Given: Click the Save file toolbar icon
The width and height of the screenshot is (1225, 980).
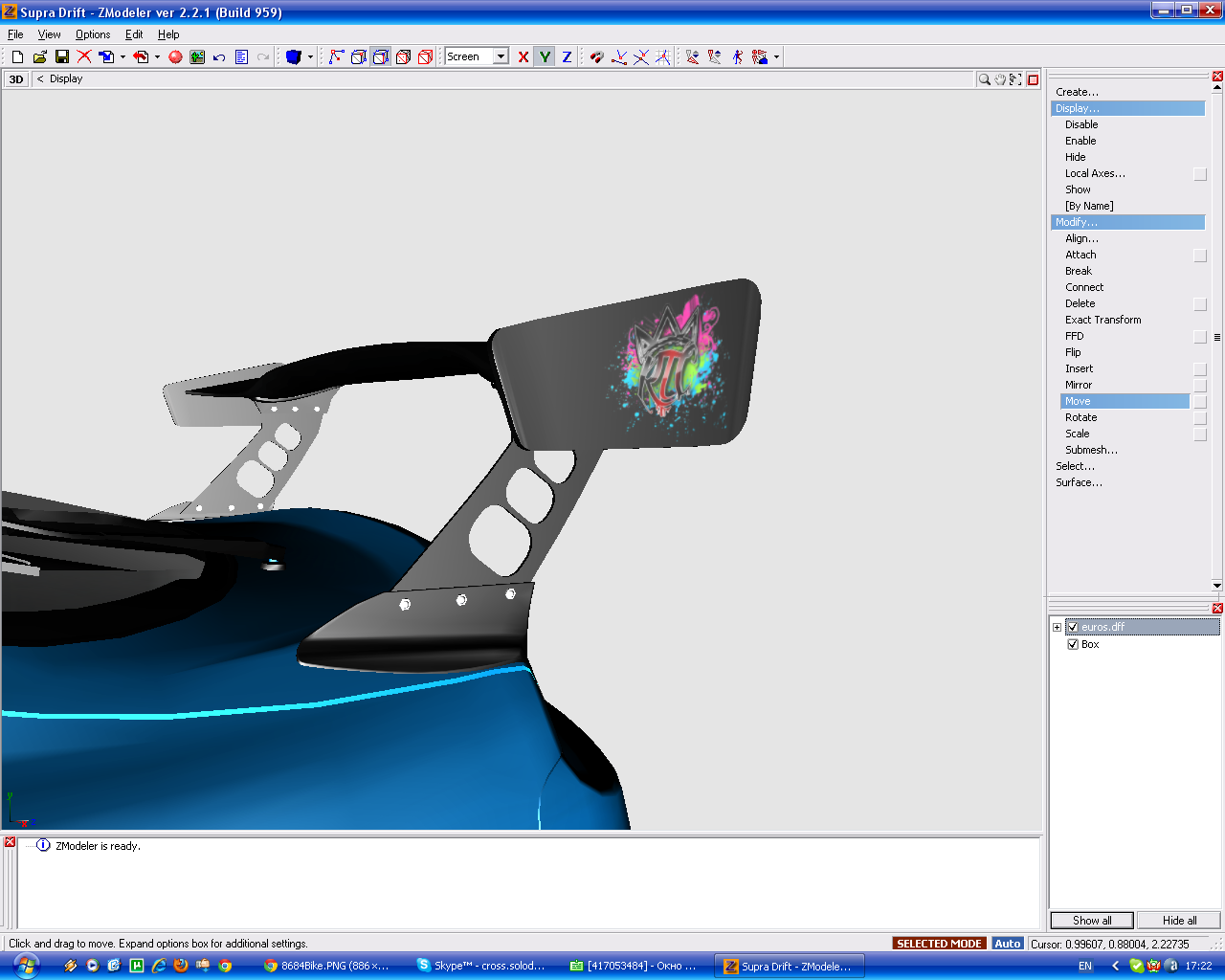Looking at the screenshot, I should (61, 57).
